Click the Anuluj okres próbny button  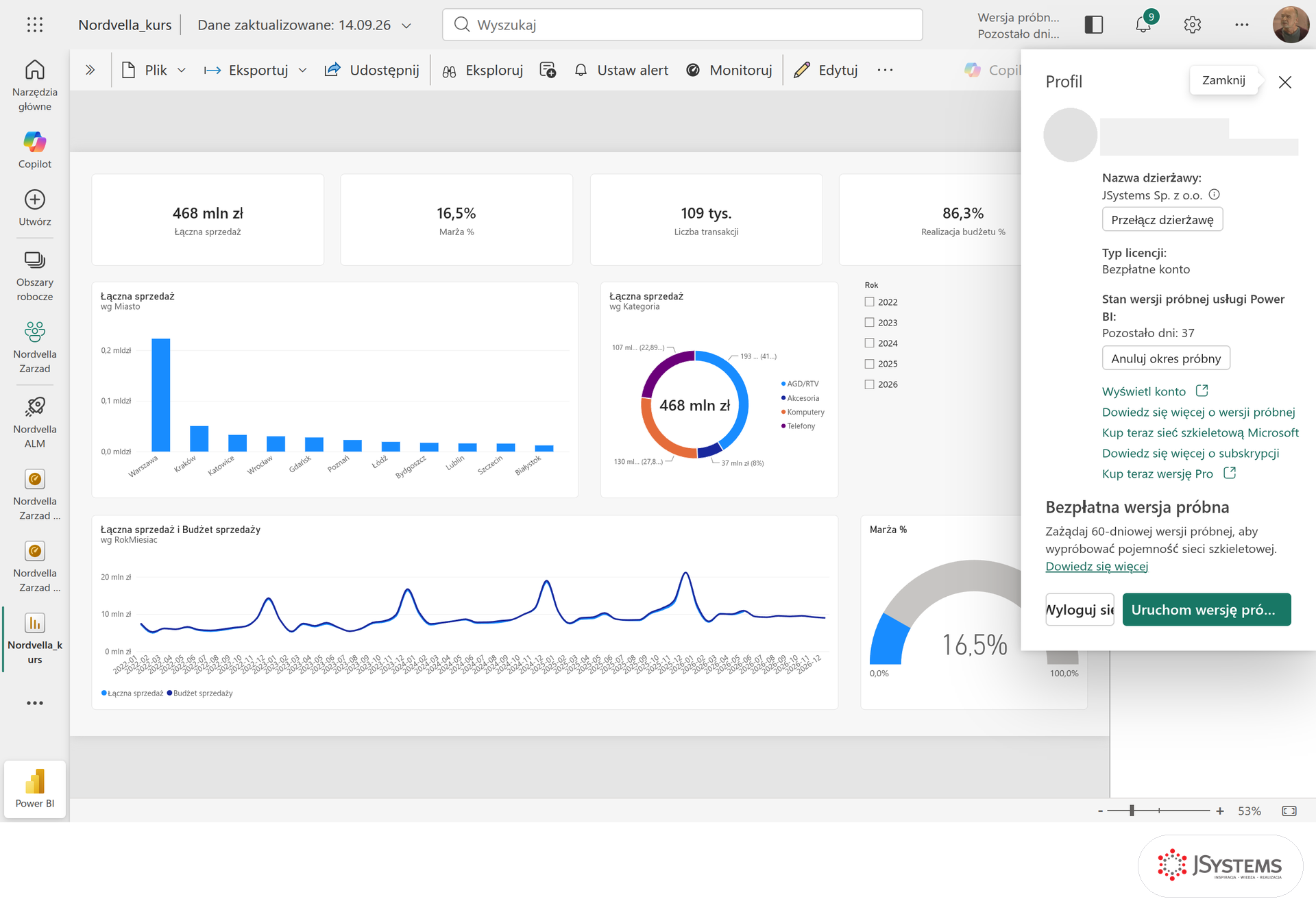pyautogui.click(x=1166, y=358)
